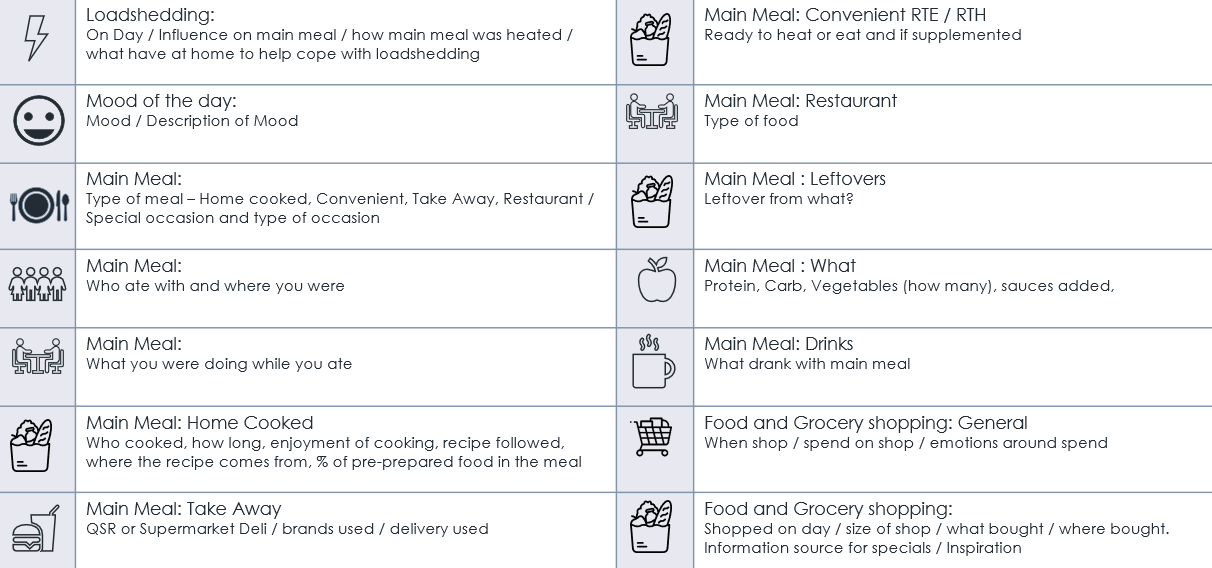Screen dimensions: 1212x568
Task: Select the shopping cart icon
Action: 652,437
